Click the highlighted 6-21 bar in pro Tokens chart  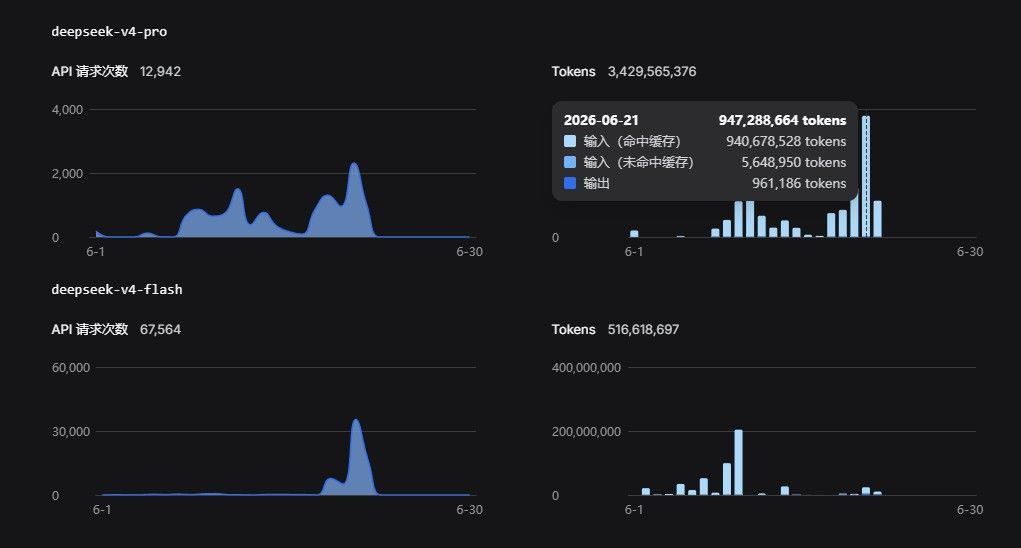(x=866, y=176)
